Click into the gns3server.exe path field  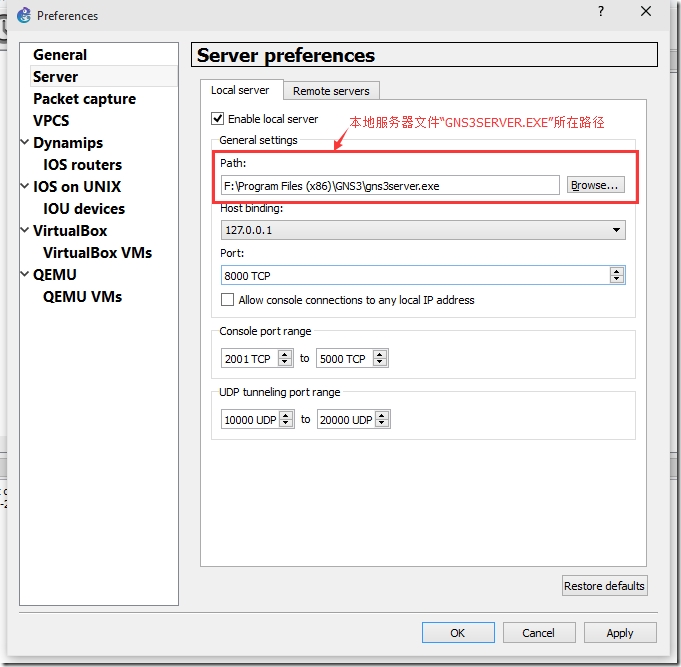[390, 186]
